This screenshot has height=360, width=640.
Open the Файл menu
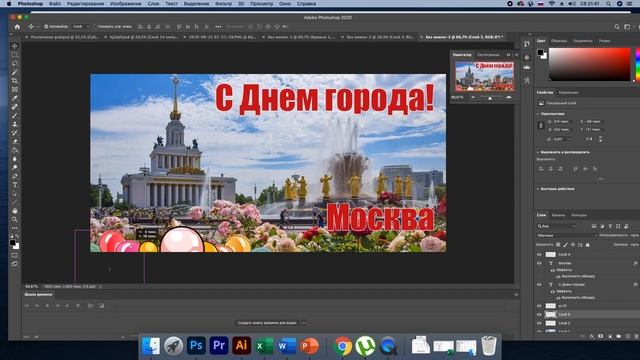(x=55, y=4)
